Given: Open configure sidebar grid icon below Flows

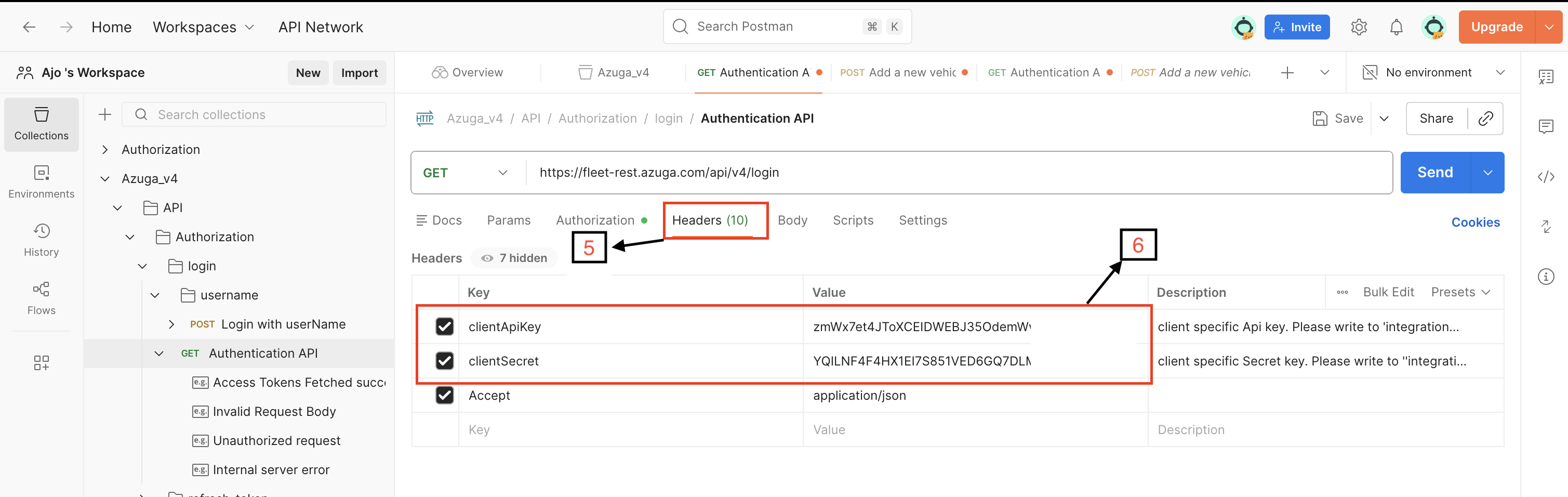Looking at the screenshot, I should [42, 363].
